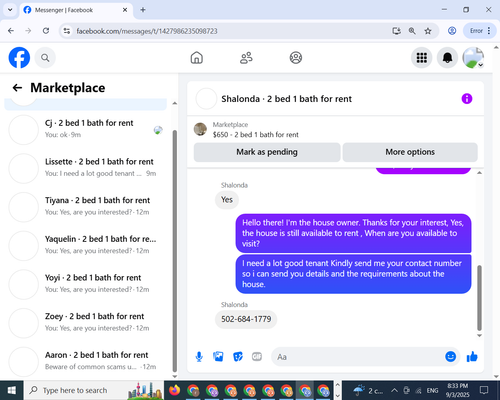This screenshot has height=400, width=500.
Task: Open Yaquelin conversation
Action: (86, 245)
